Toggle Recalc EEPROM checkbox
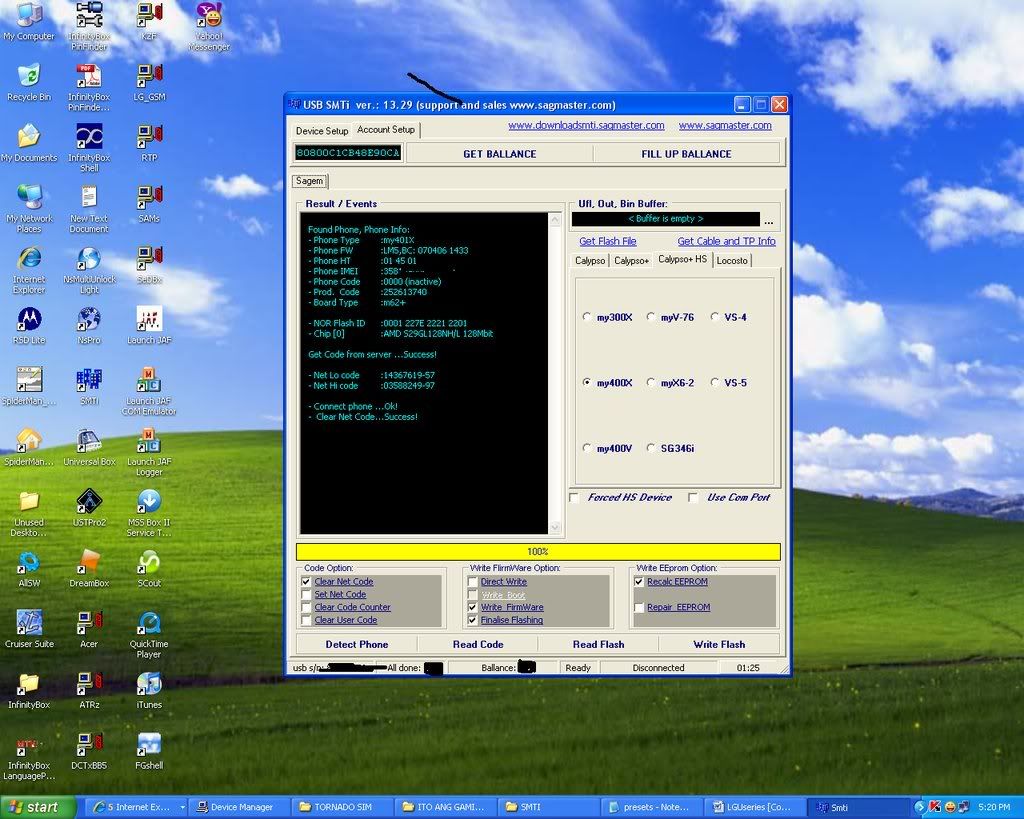This screenshot has height=819, width=1024. coord(639,581)
